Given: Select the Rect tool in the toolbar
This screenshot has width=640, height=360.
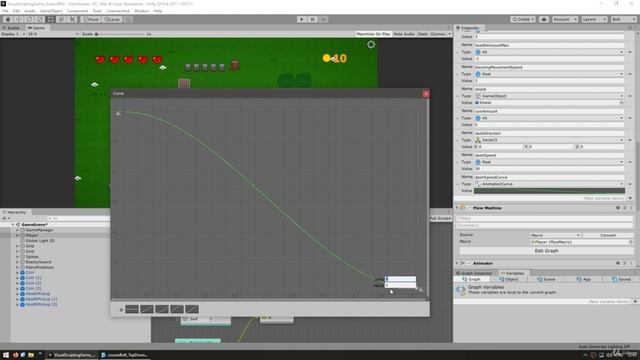Looking at the screenshot, I should coord(51,19).
